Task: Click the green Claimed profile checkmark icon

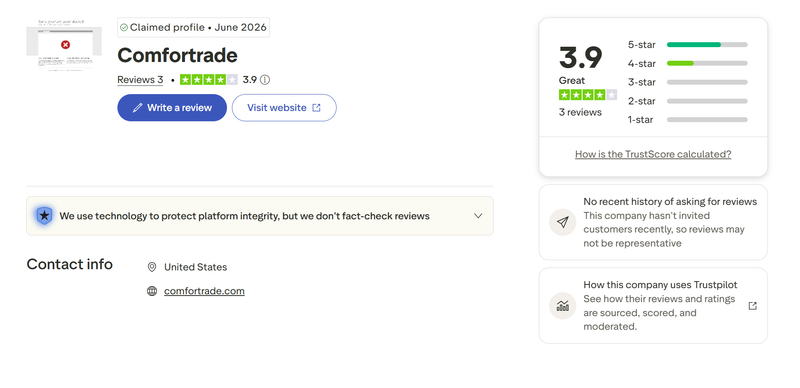Action: (x=124, y=28)
